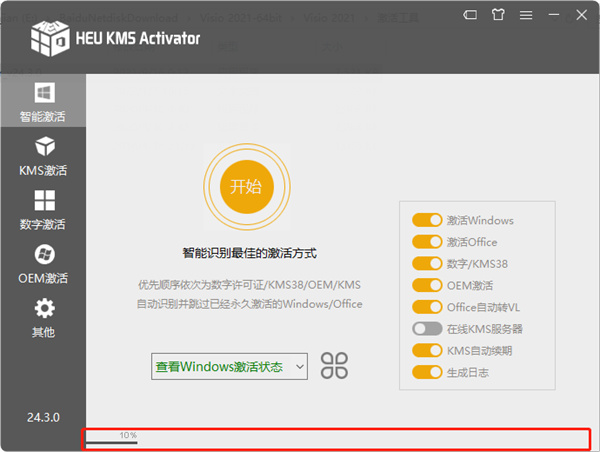600x452 pixels.
Task: Toggle the 生成日志 switch
Action: [x=427, y=372]
